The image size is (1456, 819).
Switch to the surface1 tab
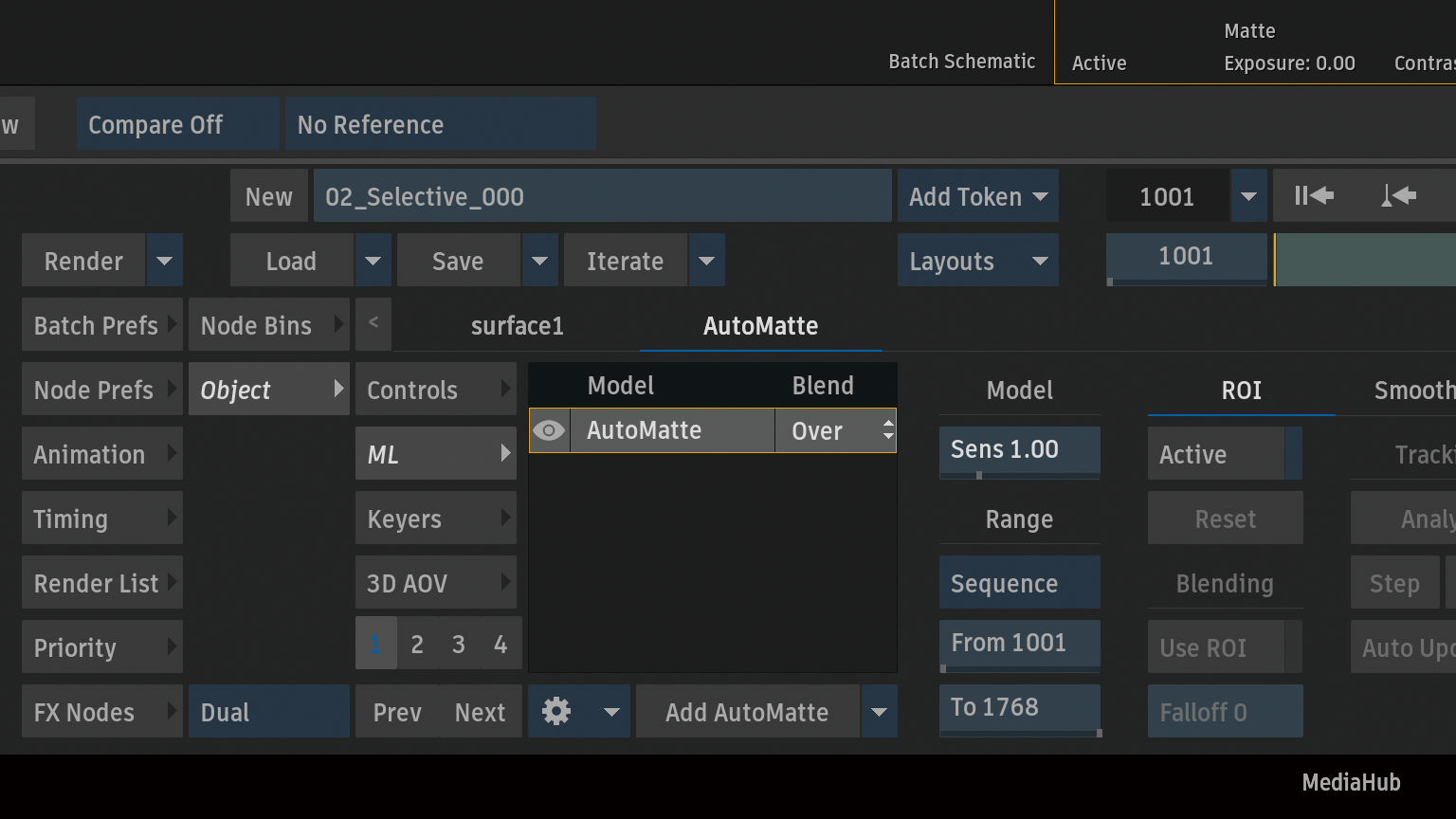pos(517,325)
